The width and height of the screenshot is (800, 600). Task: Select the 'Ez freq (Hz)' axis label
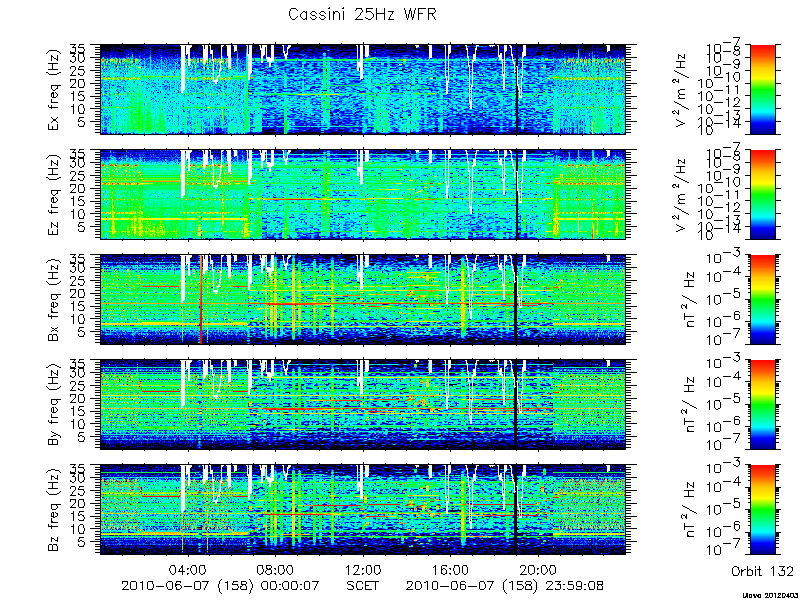click(55, 194)
